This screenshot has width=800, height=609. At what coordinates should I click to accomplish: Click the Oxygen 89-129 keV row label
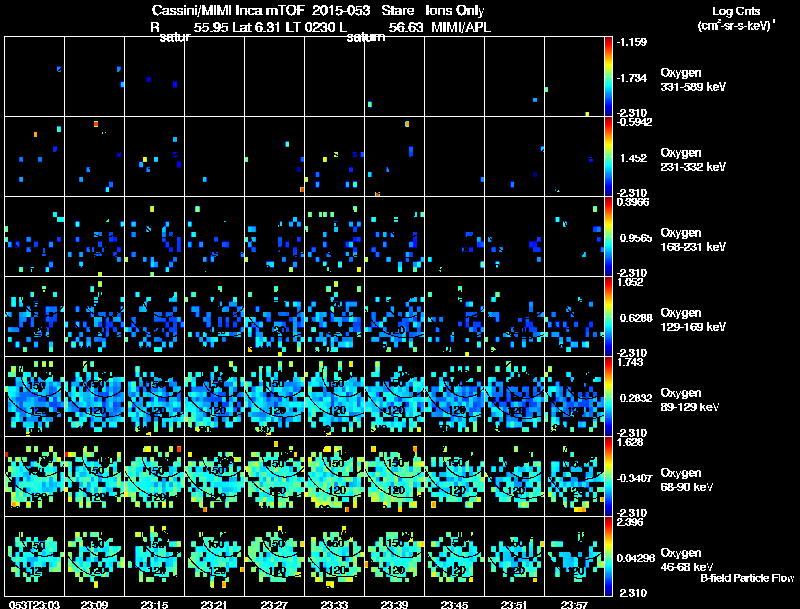(689, 399)
